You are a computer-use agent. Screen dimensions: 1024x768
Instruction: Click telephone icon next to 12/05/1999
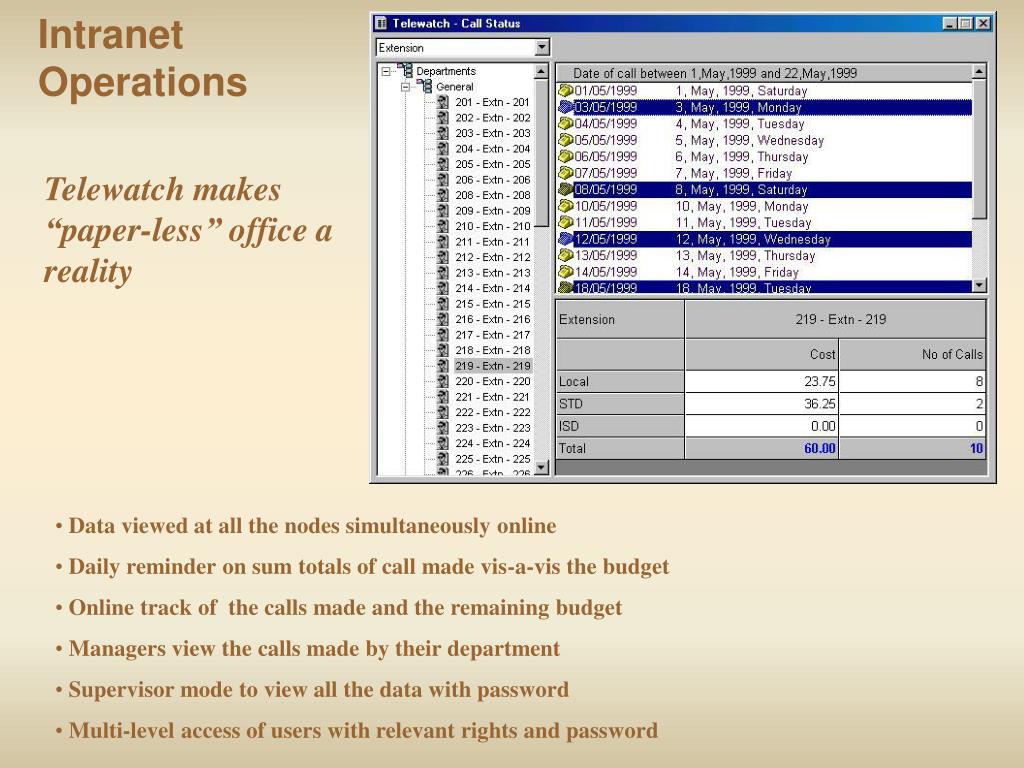566,239
